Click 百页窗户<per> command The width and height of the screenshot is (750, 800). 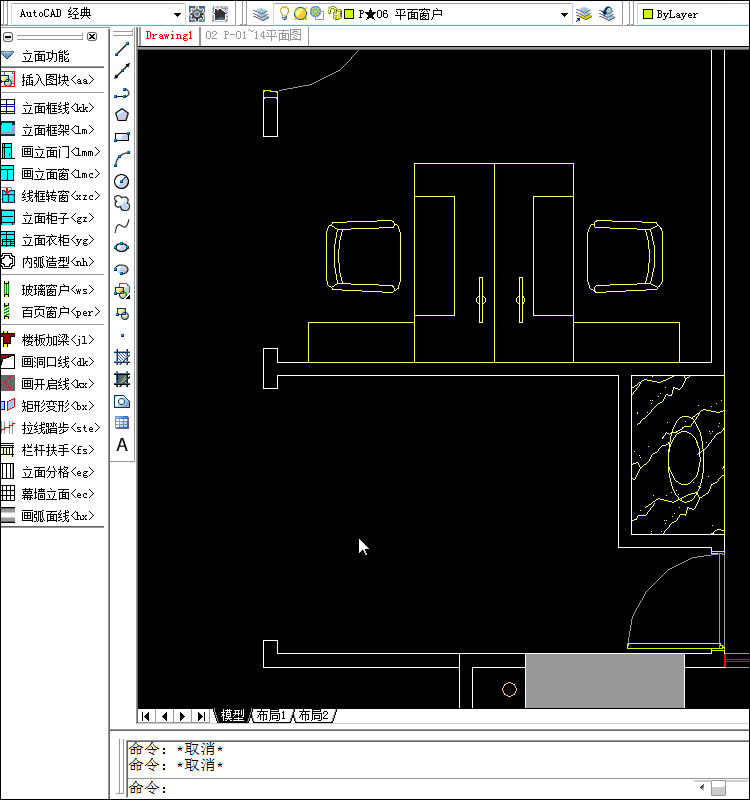click(52, 312)
